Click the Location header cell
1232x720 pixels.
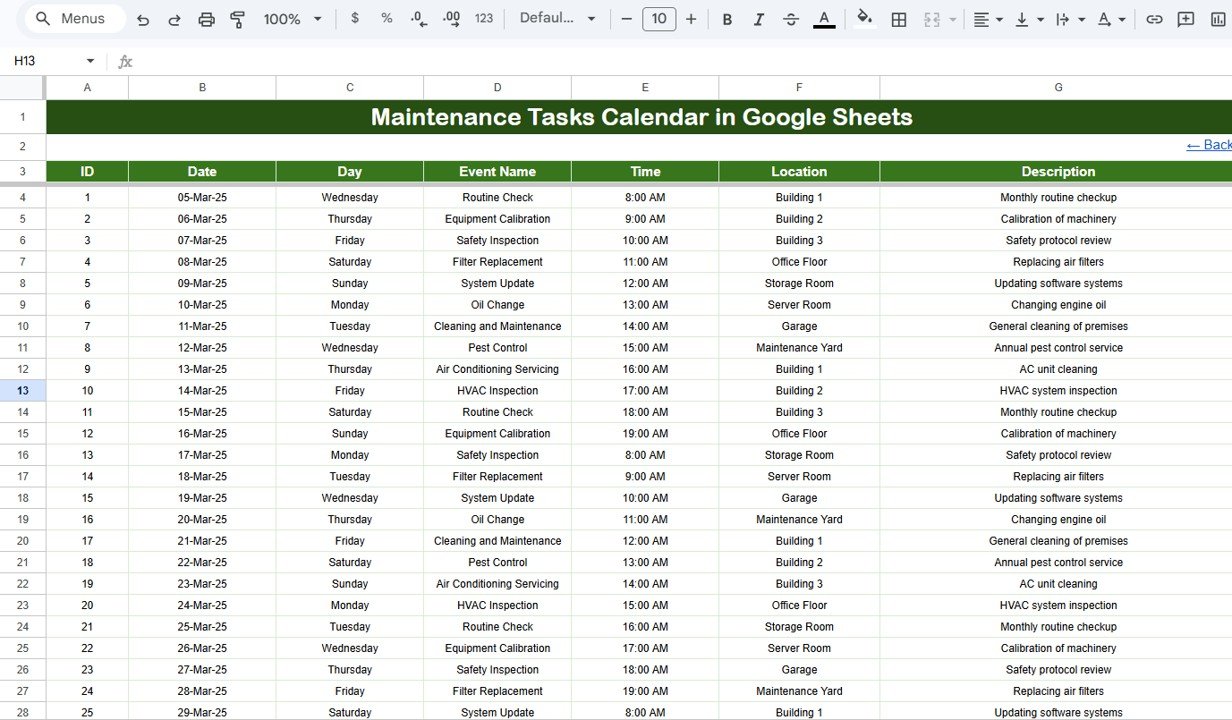[799, 171]
